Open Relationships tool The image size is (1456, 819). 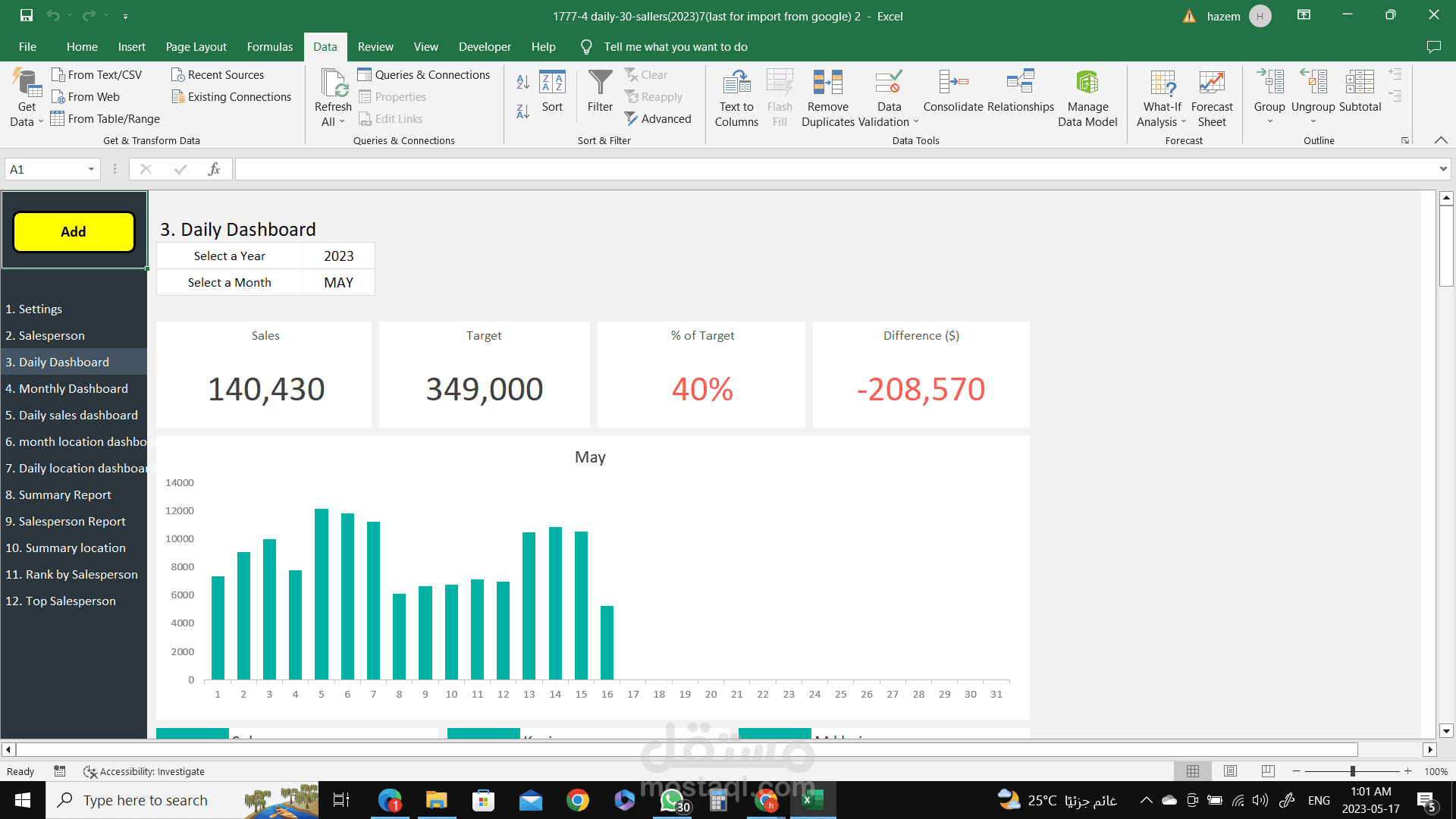pyautogui.click(x=1020, y=91)
